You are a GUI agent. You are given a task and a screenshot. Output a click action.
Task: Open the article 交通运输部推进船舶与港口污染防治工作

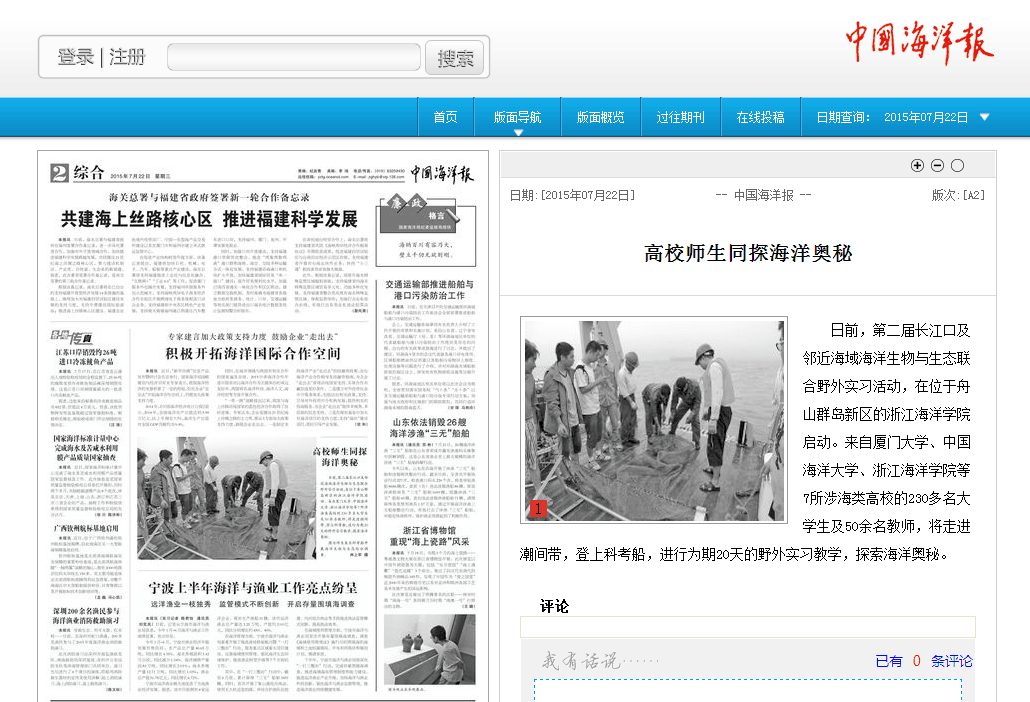coord(429,290)
